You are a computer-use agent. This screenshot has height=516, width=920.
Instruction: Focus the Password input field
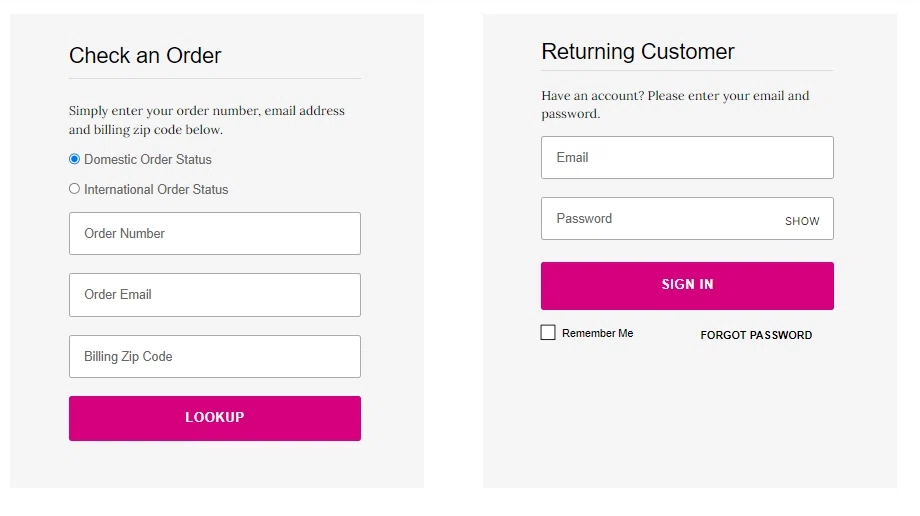[x=660, y=219]
